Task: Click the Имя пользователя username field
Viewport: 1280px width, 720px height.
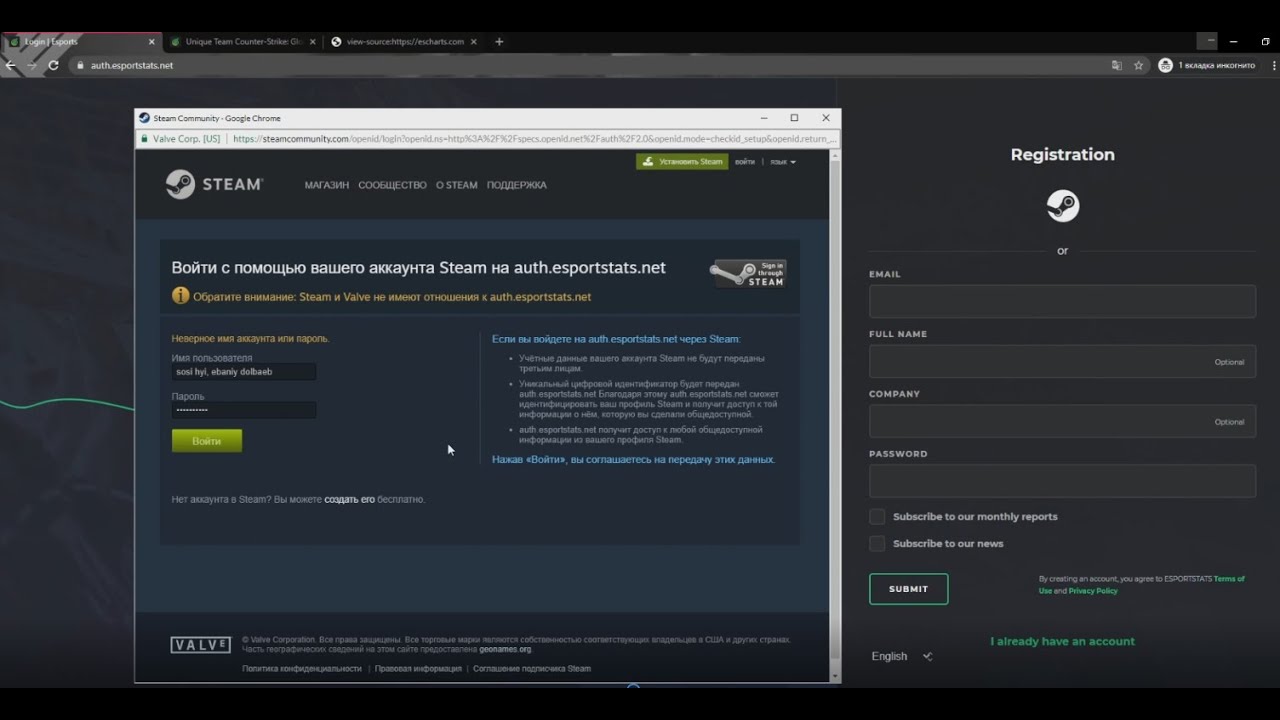Action: coord(244,372)
